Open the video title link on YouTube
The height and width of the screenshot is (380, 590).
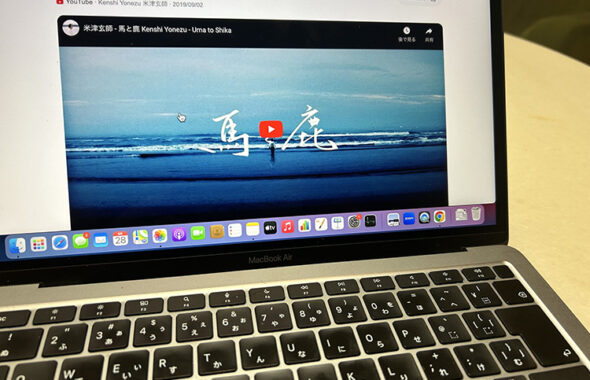click(x=157, y=29)
